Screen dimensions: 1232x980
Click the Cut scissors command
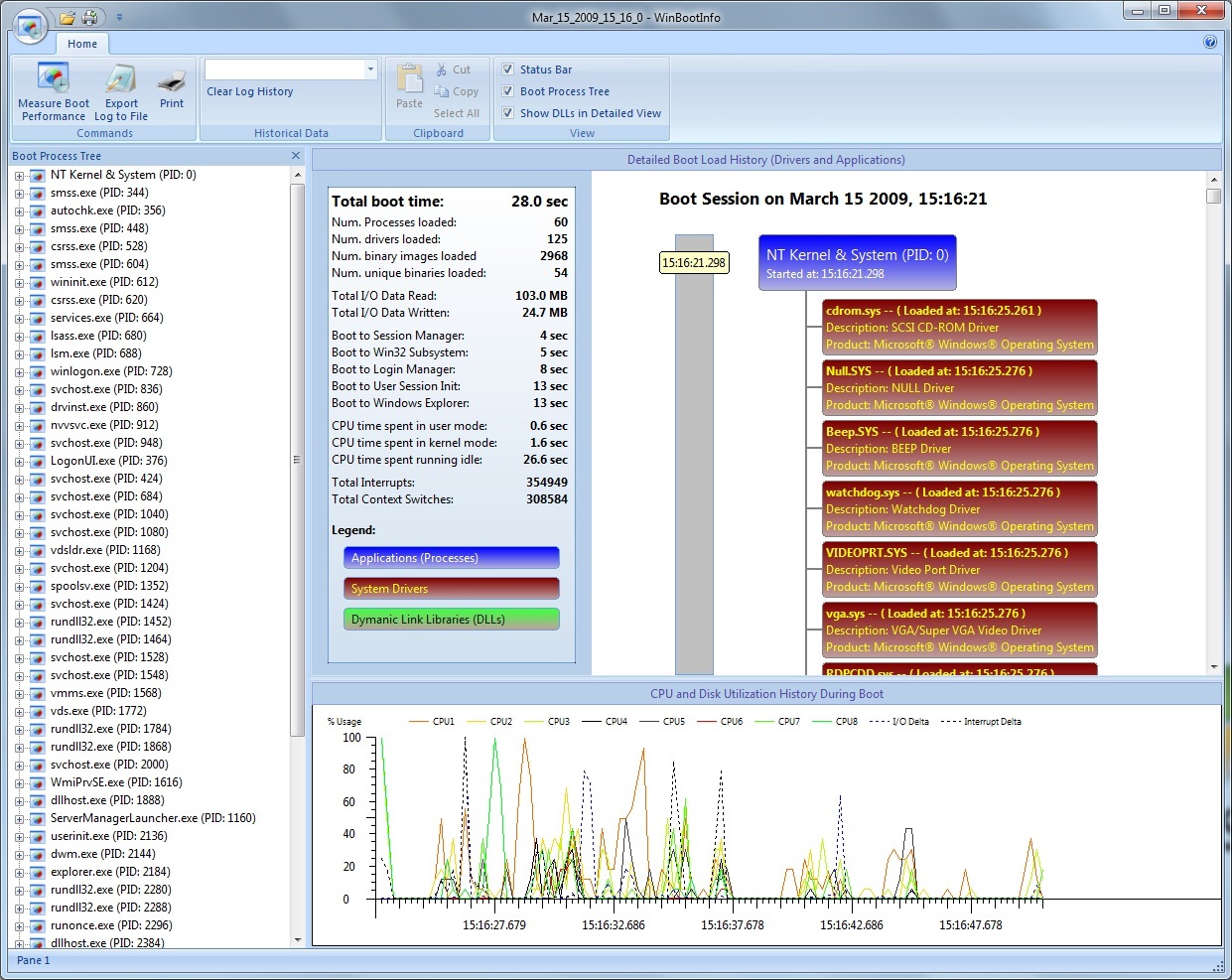point(453,70)
